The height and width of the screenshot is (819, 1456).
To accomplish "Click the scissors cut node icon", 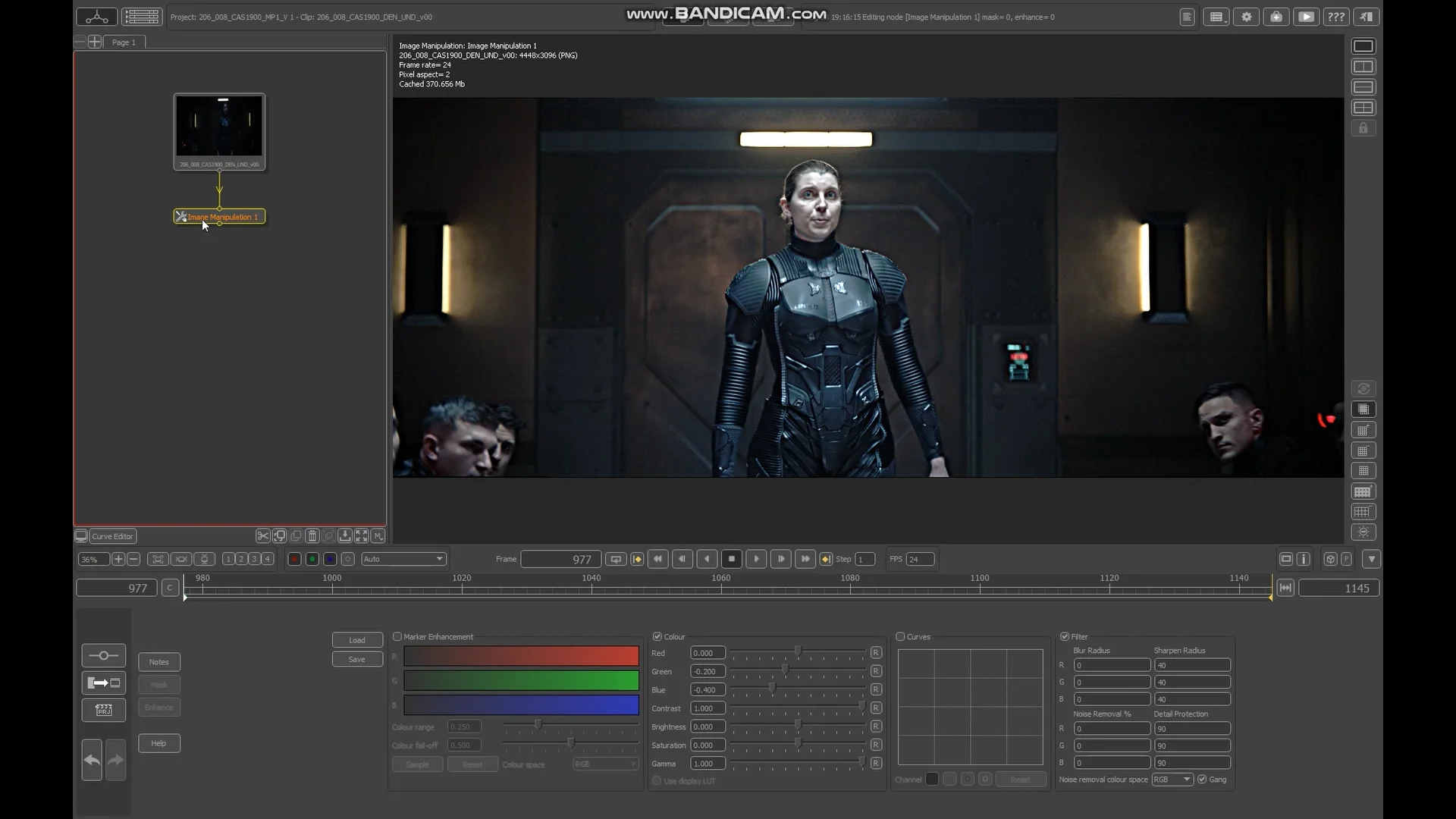I will coord(262,536).
